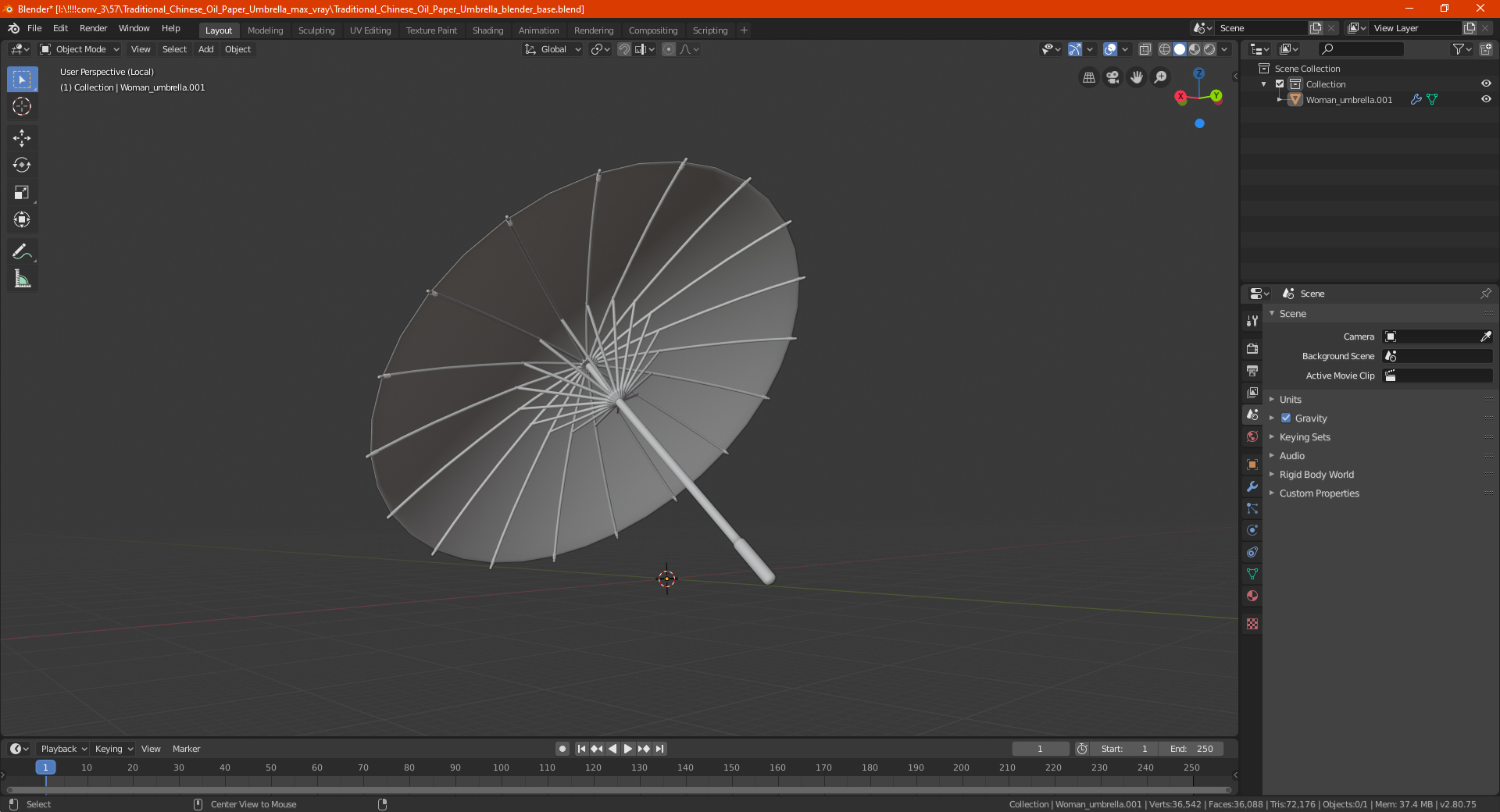Open the Output properties tab
The width and height of the screenshot is (1500, 812).
click(x=1252, y=370)
